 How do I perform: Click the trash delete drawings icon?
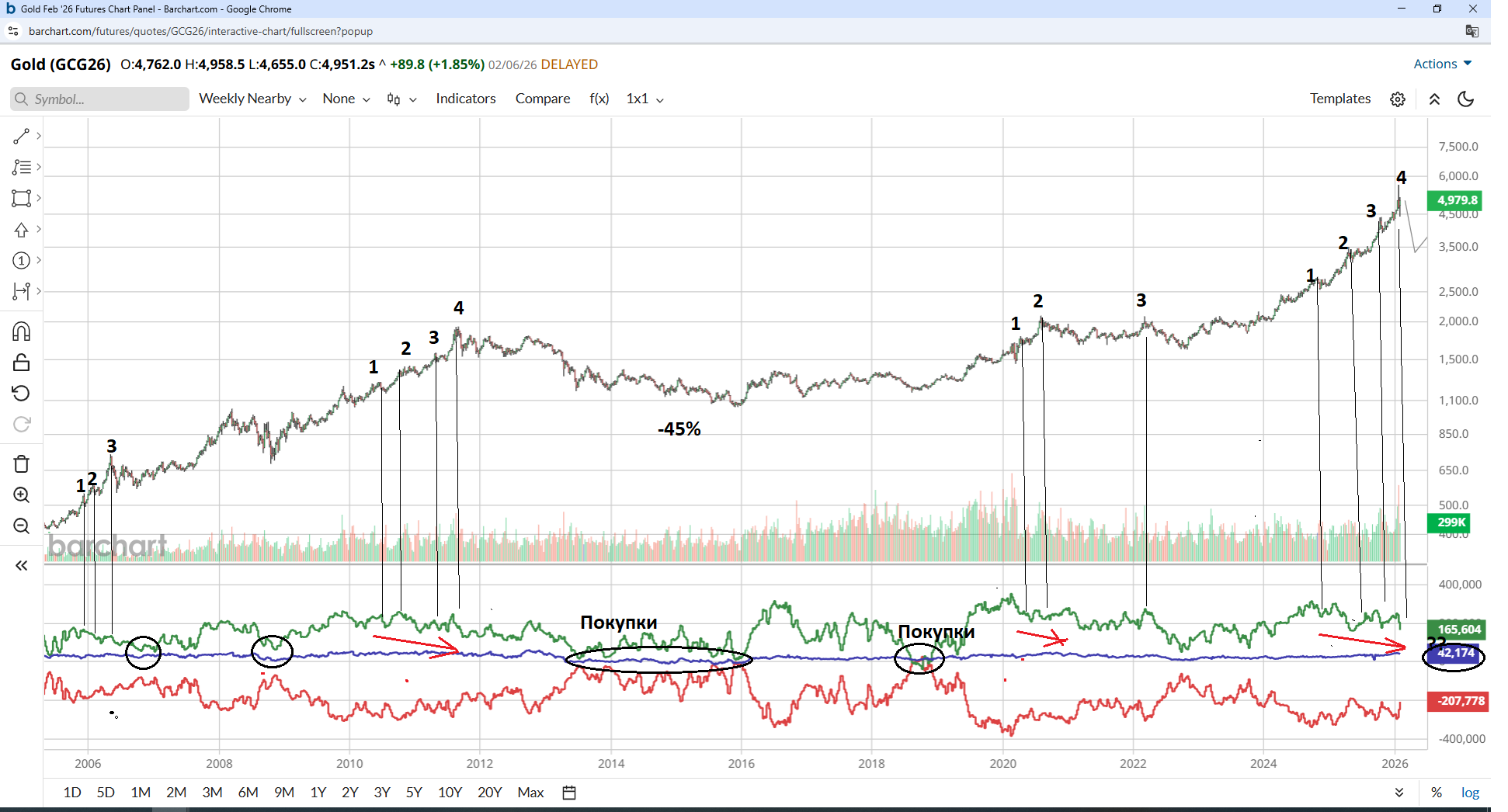tap(21, 464)
